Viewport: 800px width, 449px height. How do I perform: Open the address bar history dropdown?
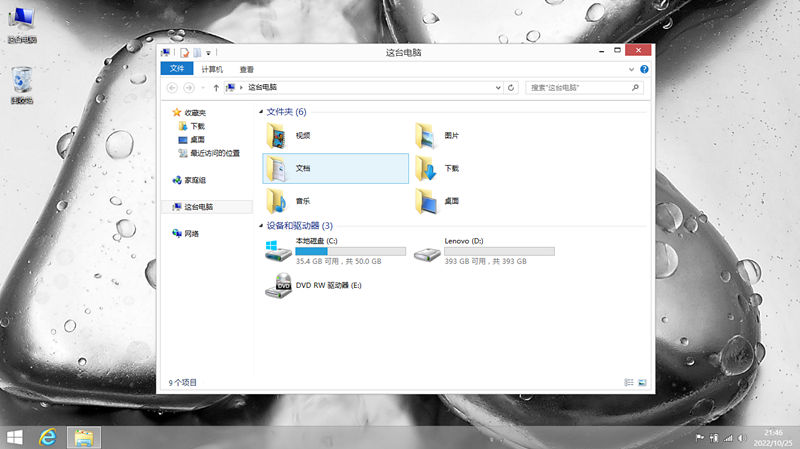tap(498, 88)
